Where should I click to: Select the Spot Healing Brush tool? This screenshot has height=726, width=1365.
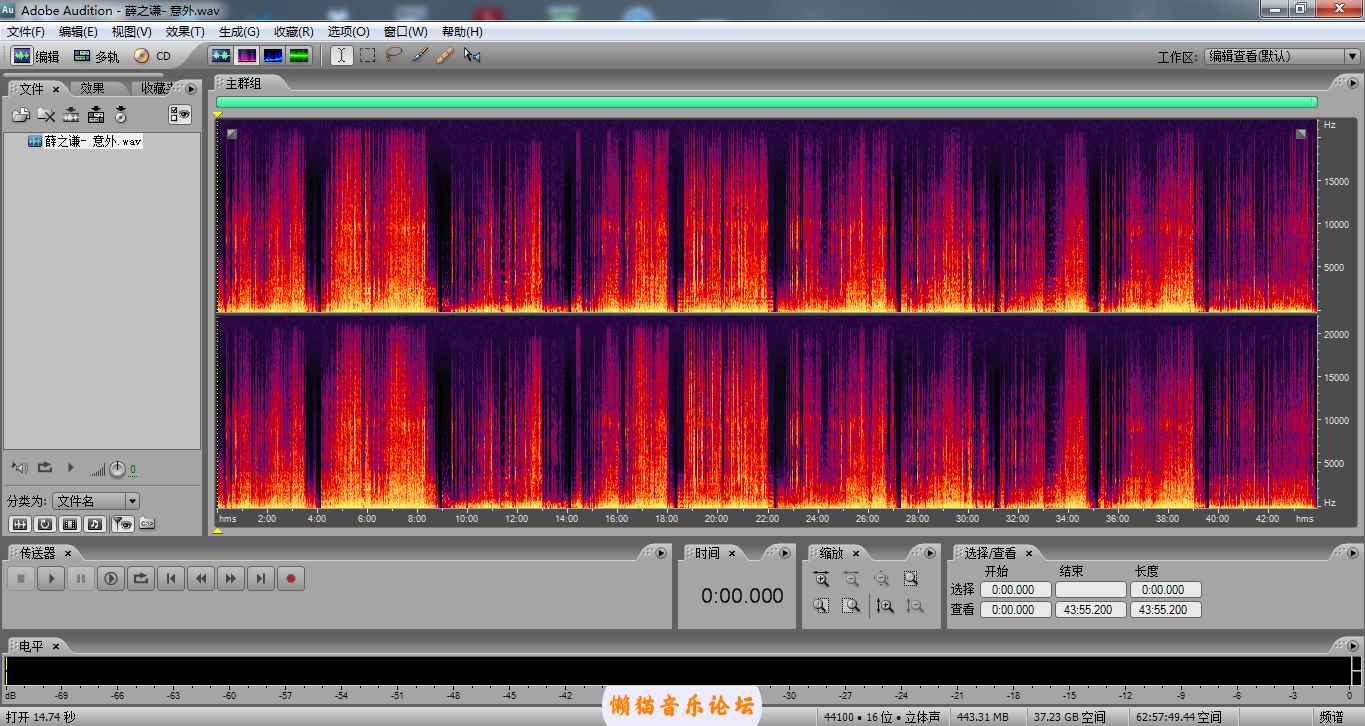[x=446, y=56]
